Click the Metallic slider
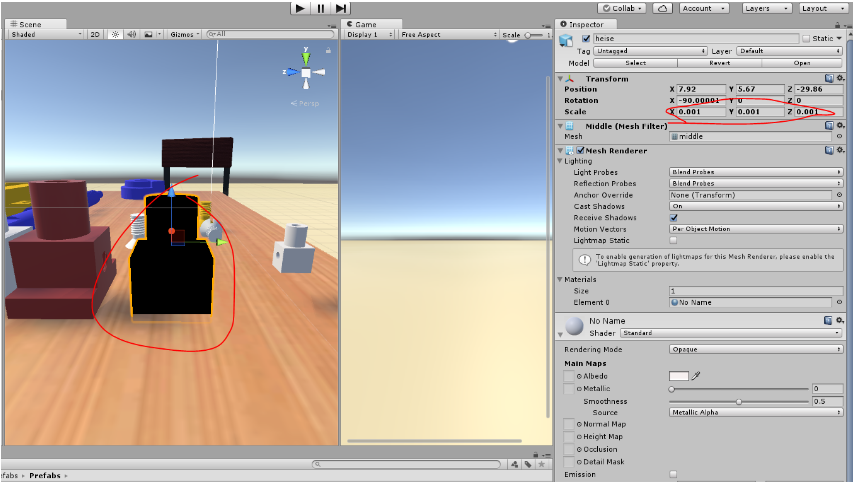Viewport: 854px width, 482px height. click(x=739, y=389)
